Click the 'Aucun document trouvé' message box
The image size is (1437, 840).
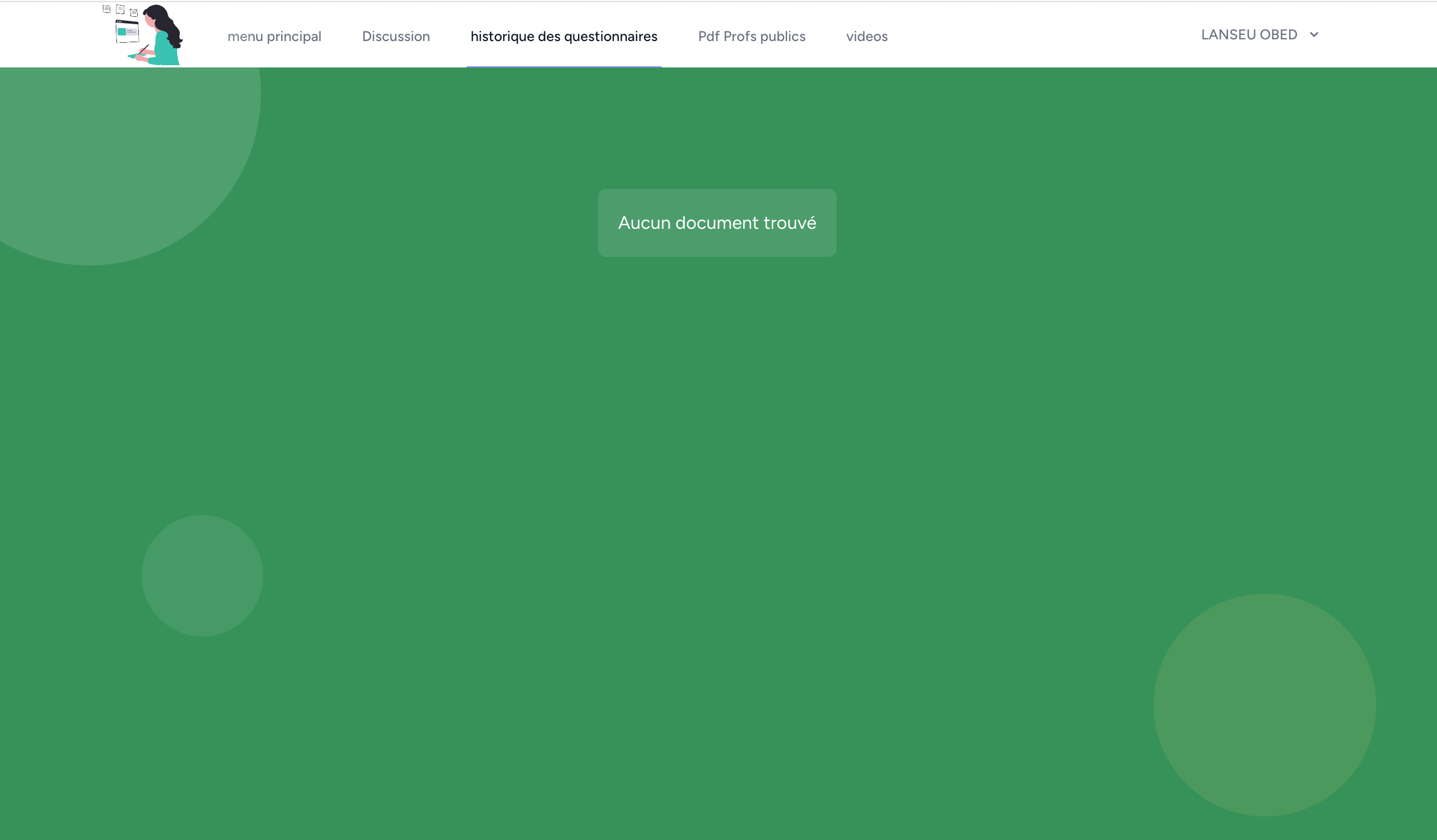pos(717,223)
